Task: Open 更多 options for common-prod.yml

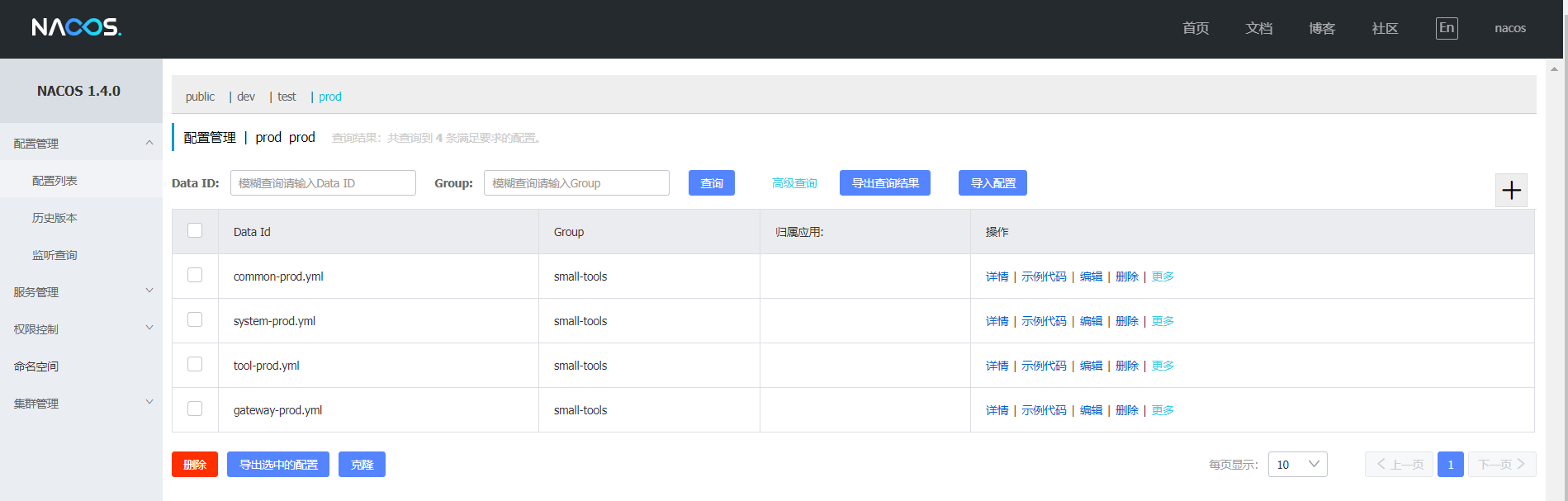Action: 1163,276
